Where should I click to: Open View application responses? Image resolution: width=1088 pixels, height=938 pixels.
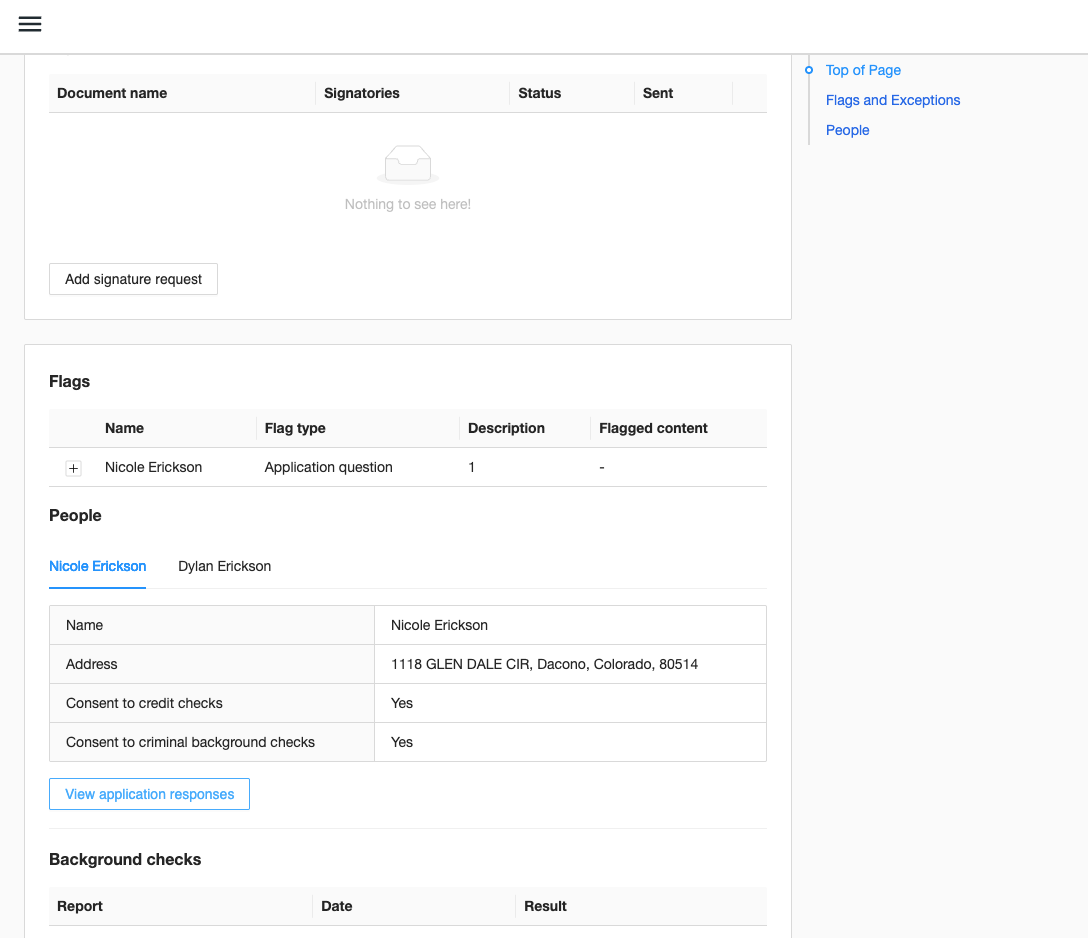point(149,794)
